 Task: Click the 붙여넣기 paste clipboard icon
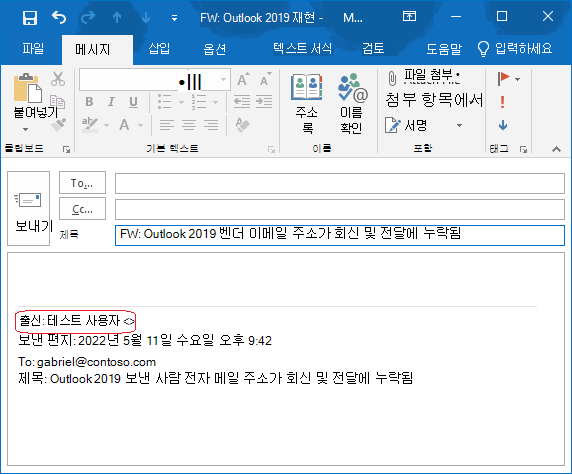[x=28, y=88]
